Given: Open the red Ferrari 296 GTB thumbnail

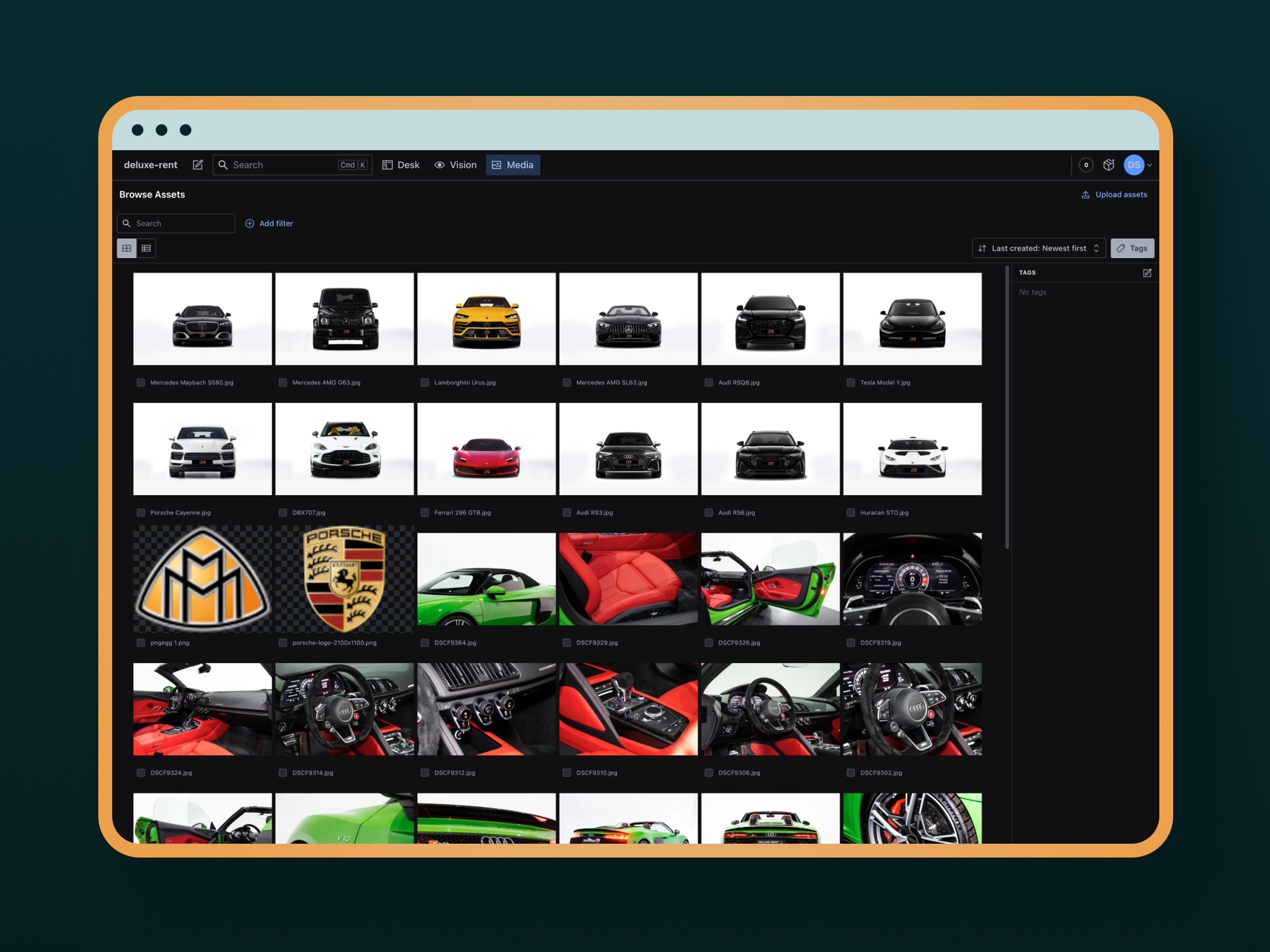Looking at the screenshot, I should 486,449.
